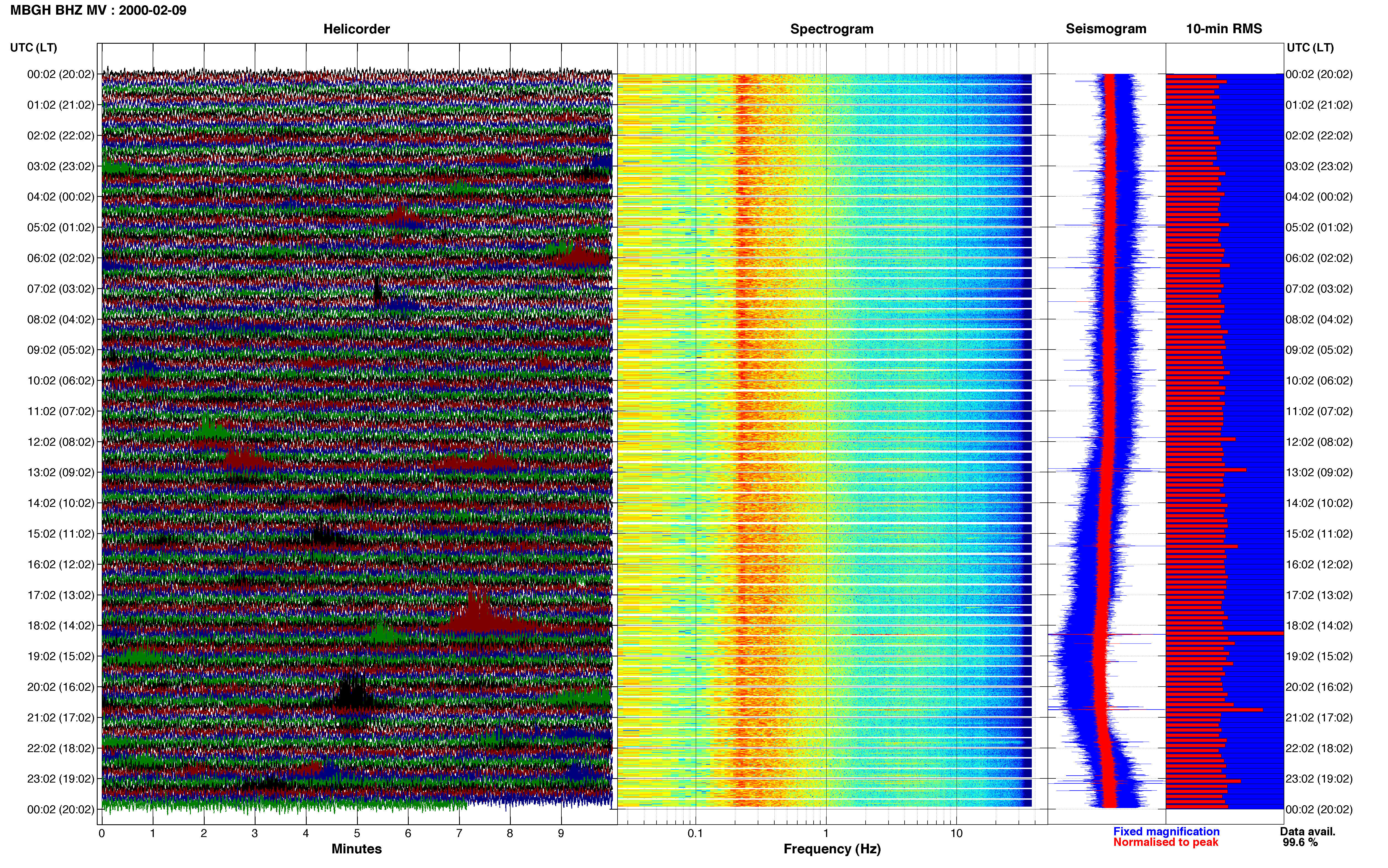Click right-side time label '23:02 (19:02)'
This screenshot has height=868, width=1388.
[x=1319, y=779]
